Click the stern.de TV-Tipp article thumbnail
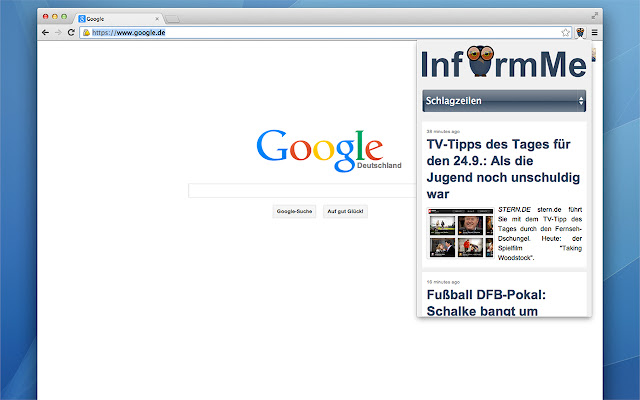This screenshot has height=400, width=640. (460, 233)
